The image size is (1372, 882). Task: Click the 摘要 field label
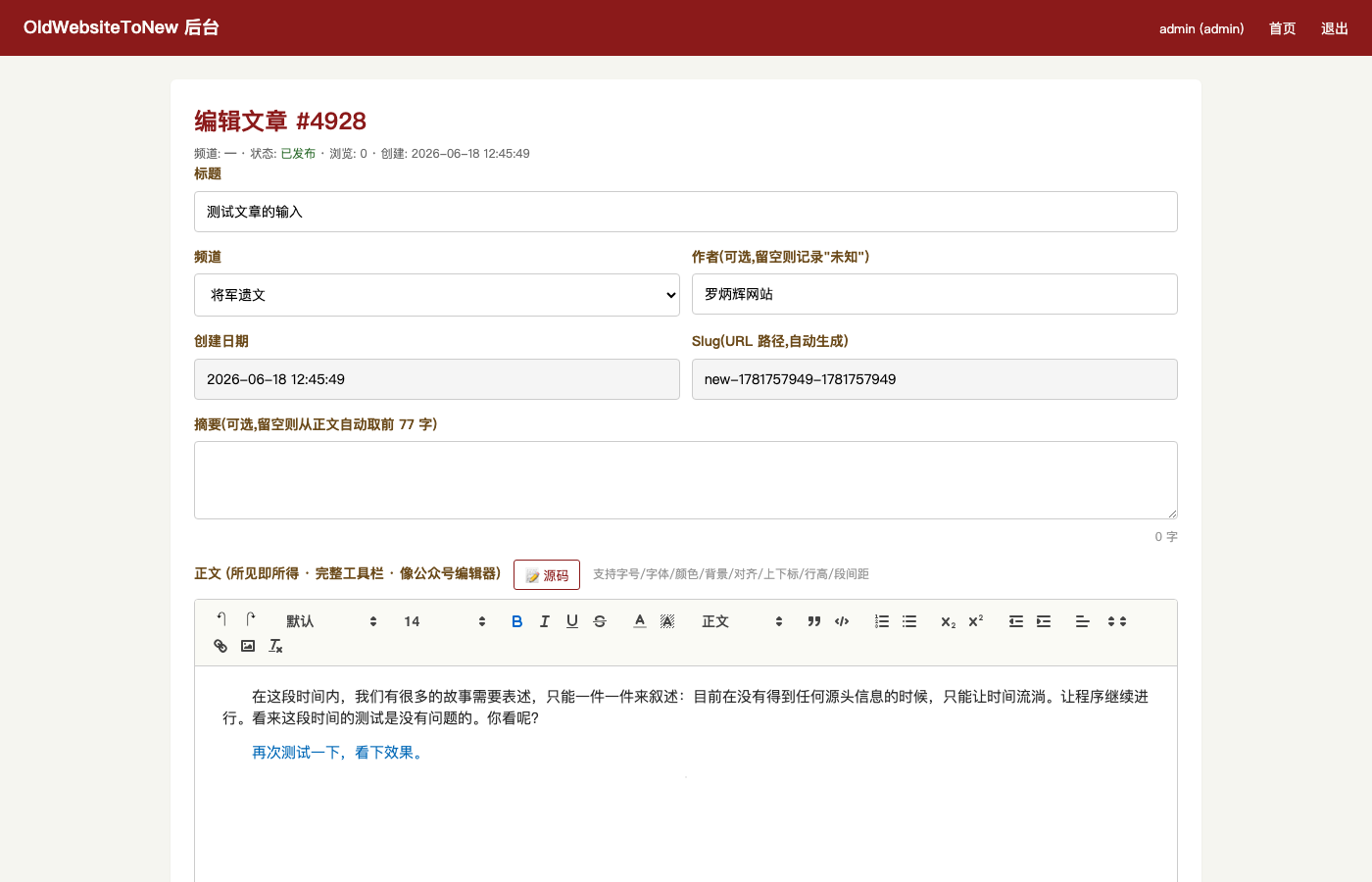click(x=316, y=424)
